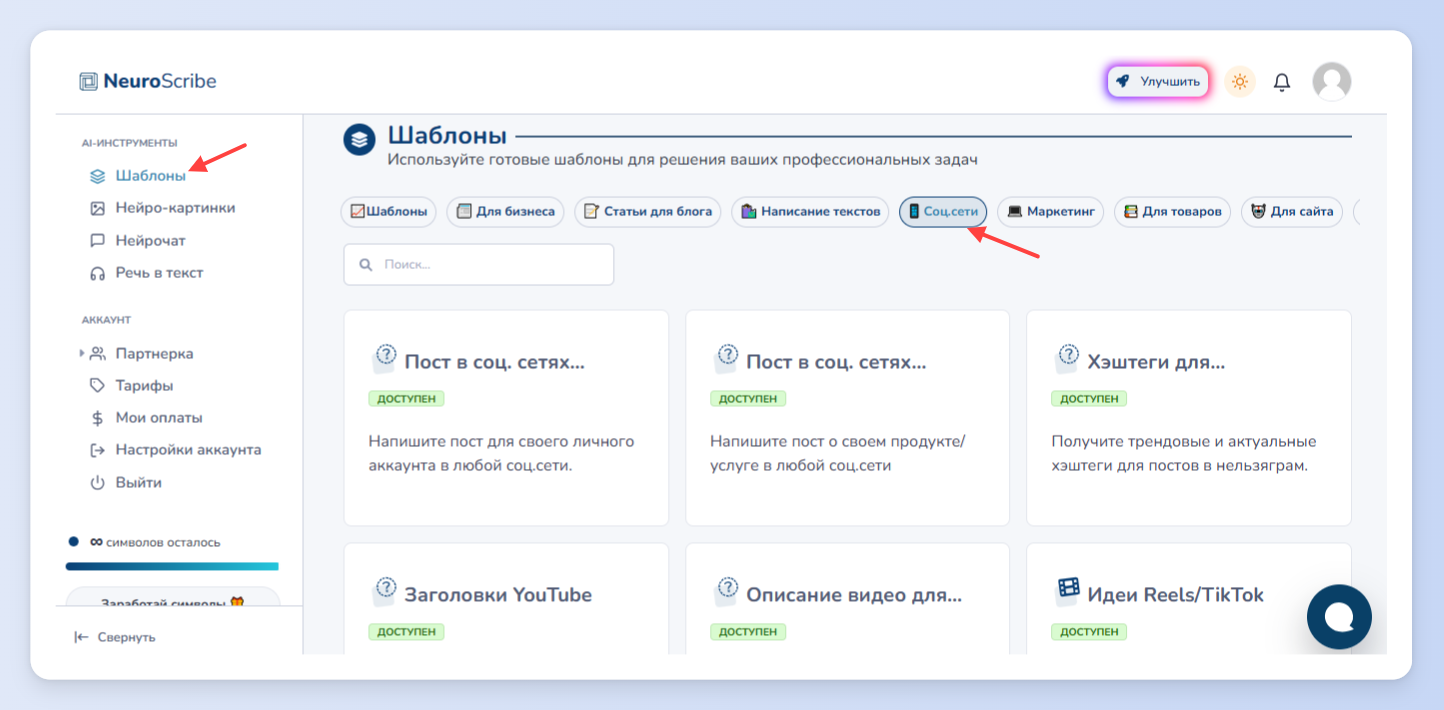
Task: Open the Идеи Reels/TikTok template
Action: coord(1189,599)
